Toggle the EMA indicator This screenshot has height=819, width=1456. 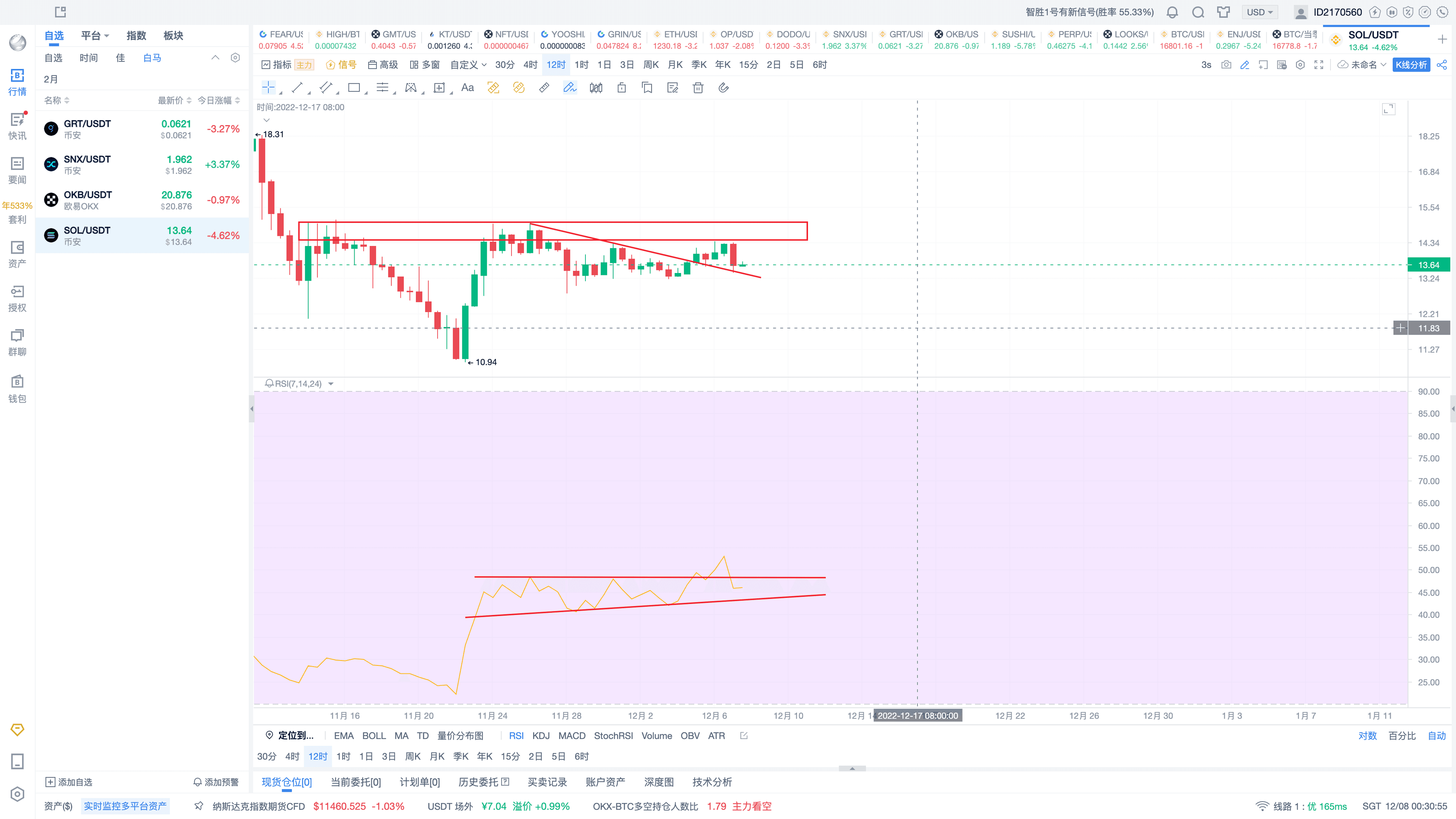[x=344, y=735]
